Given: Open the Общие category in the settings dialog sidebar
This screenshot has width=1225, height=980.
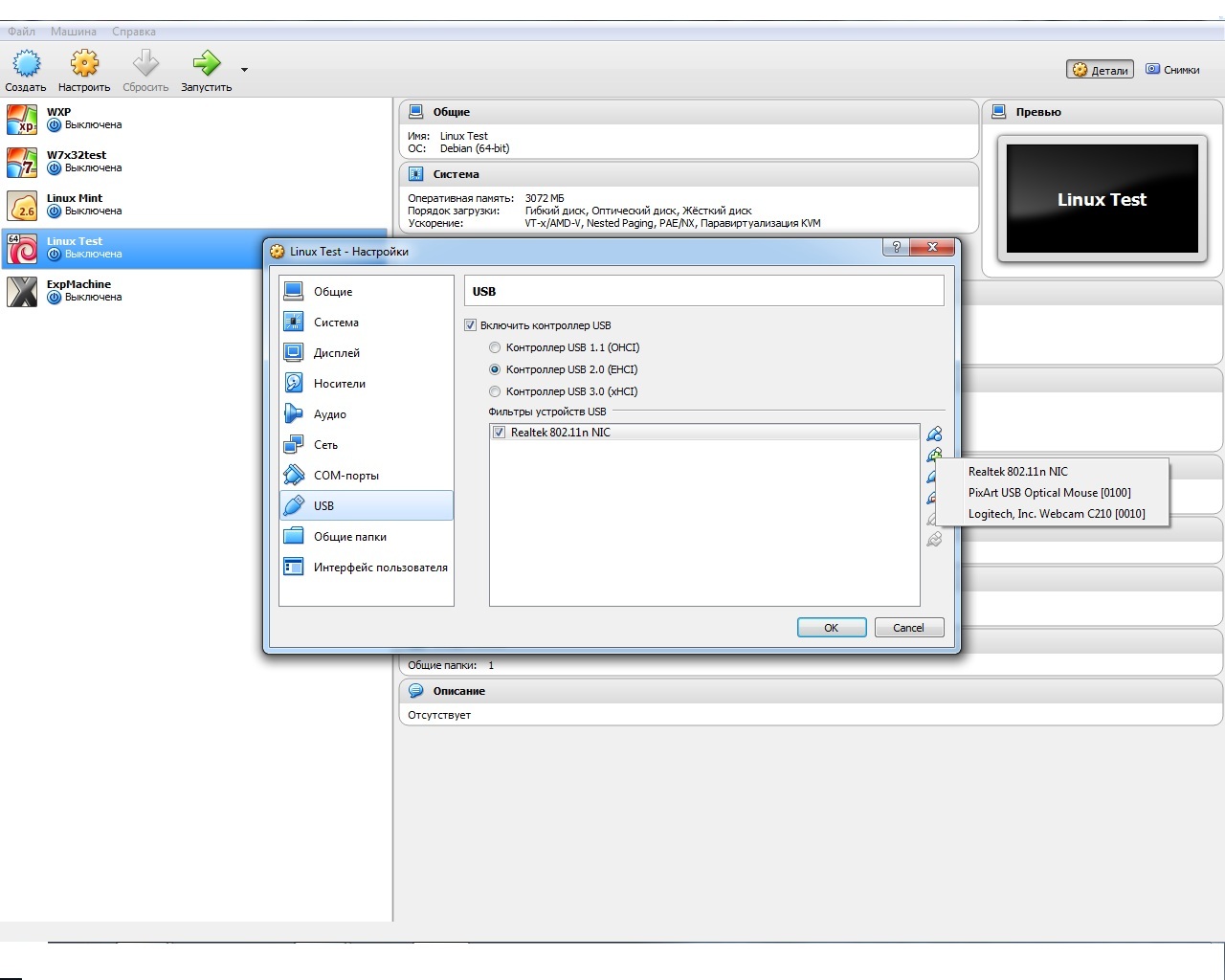Looking at the screenshot, I should click(x=367, y=292).
